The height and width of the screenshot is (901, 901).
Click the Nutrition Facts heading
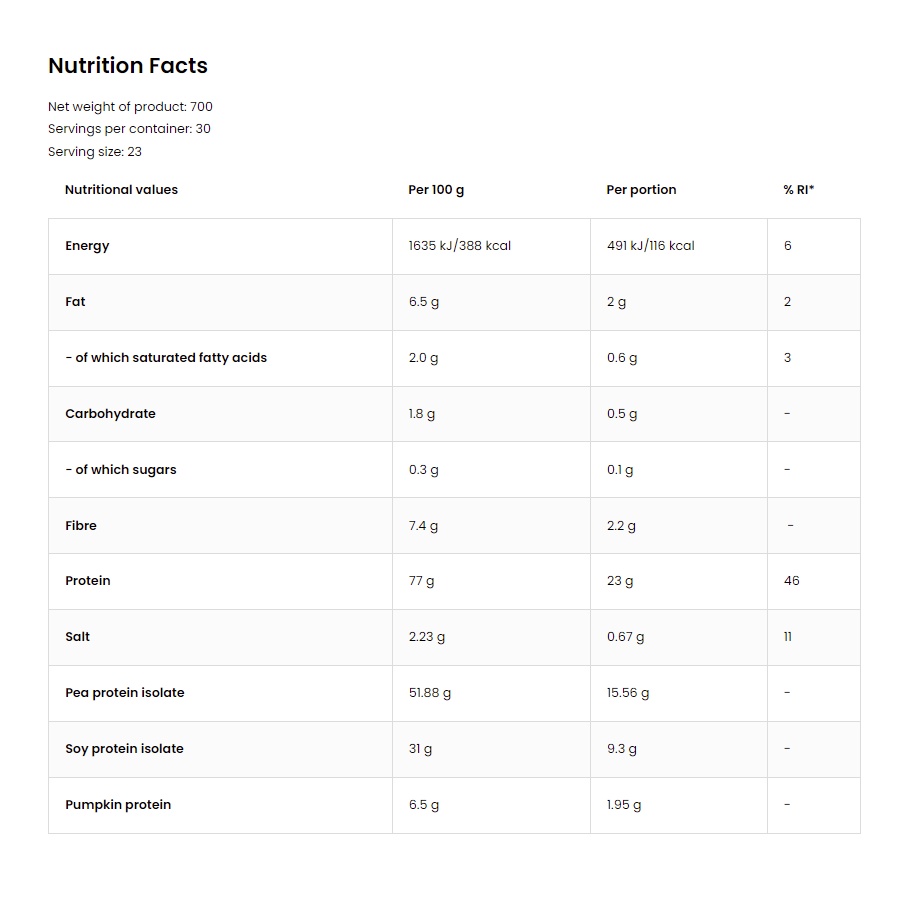coord(128,66)
